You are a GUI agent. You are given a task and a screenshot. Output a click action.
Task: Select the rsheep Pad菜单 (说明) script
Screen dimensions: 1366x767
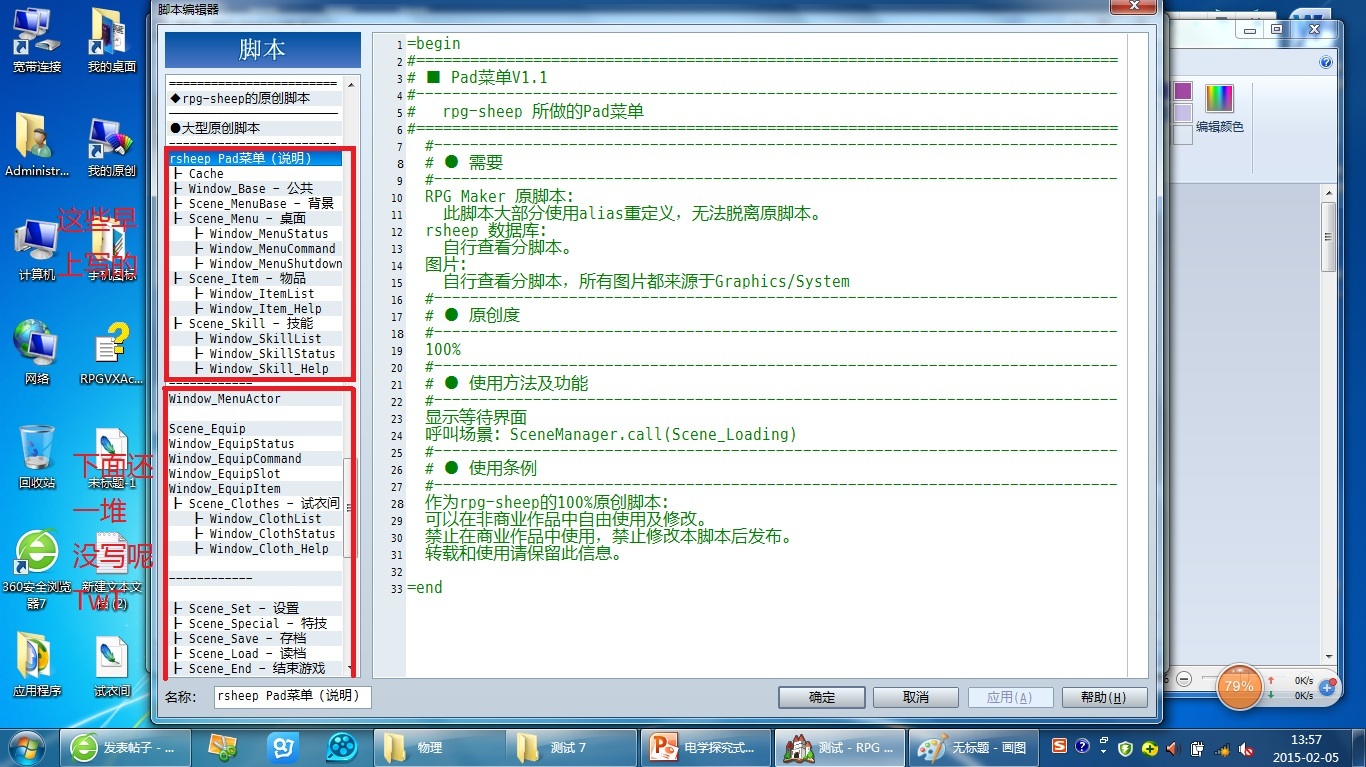[x=255, y=158]
